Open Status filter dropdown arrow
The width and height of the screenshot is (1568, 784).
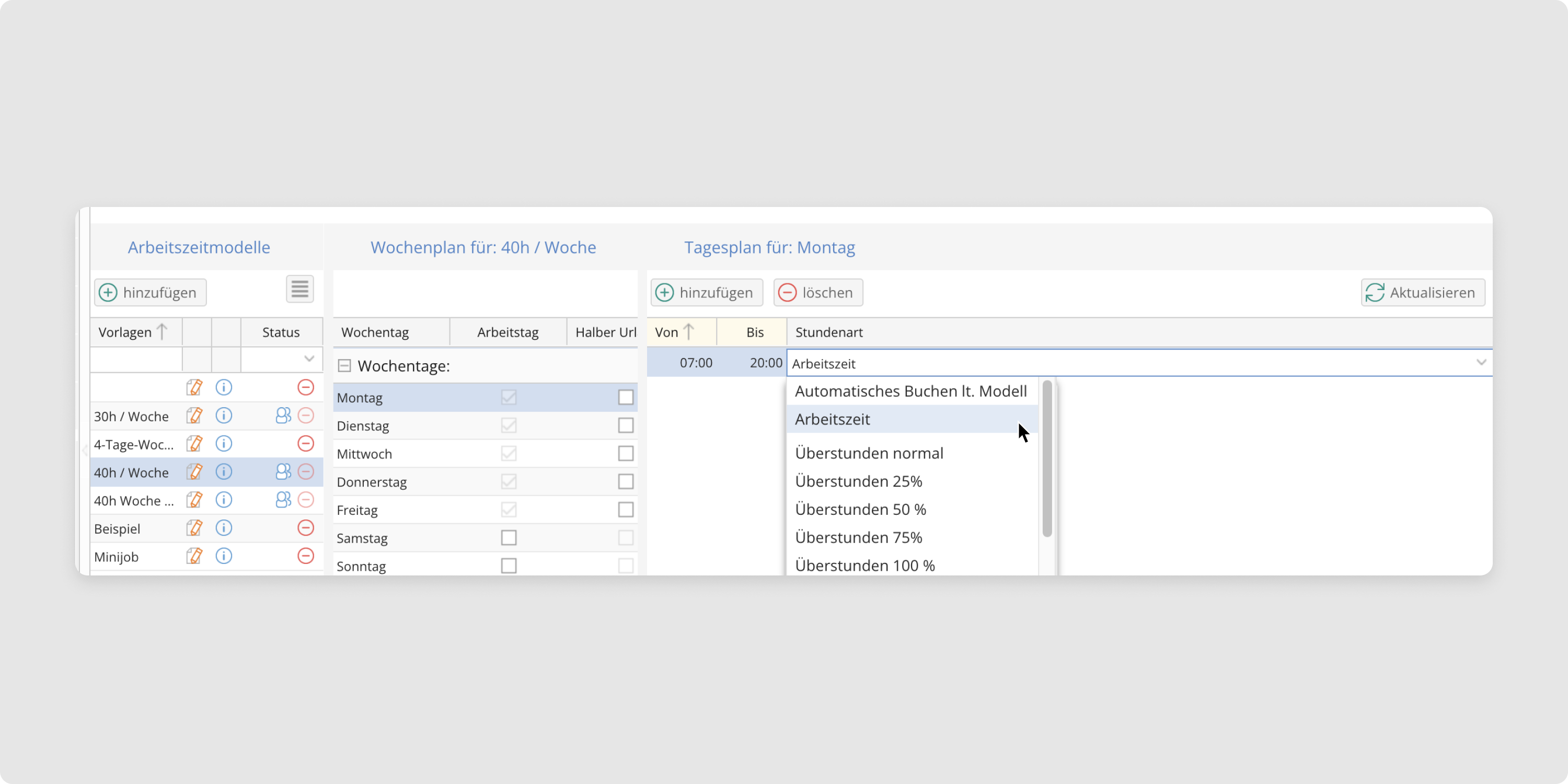[309, 359]
